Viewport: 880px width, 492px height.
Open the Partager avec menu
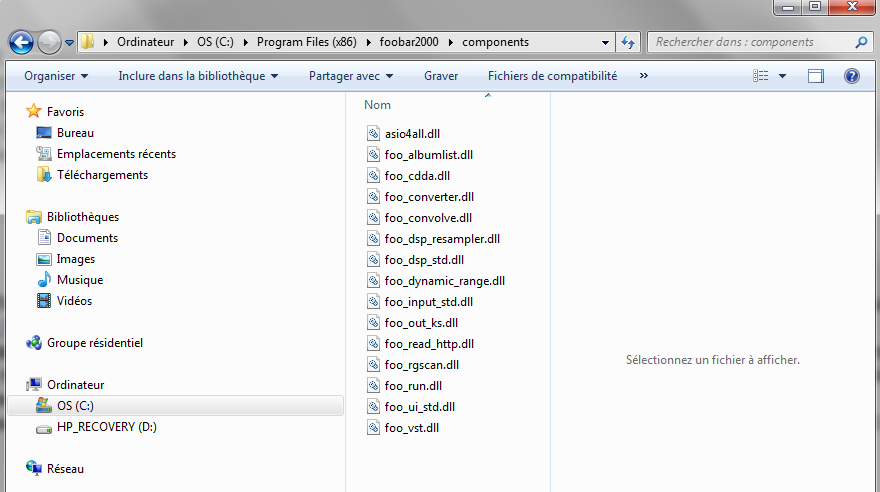pyautogui.click(x=351, y=76)
